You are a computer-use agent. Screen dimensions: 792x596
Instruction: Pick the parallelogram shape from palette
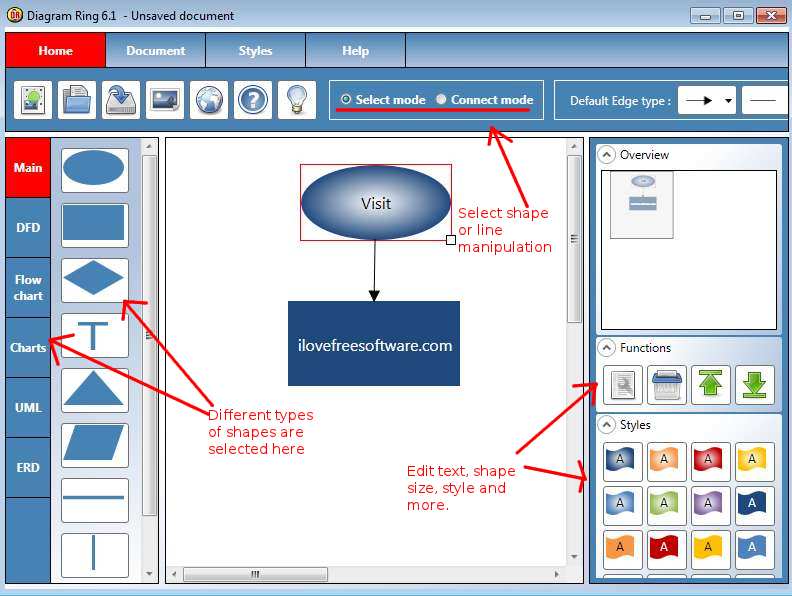point(94,445)
